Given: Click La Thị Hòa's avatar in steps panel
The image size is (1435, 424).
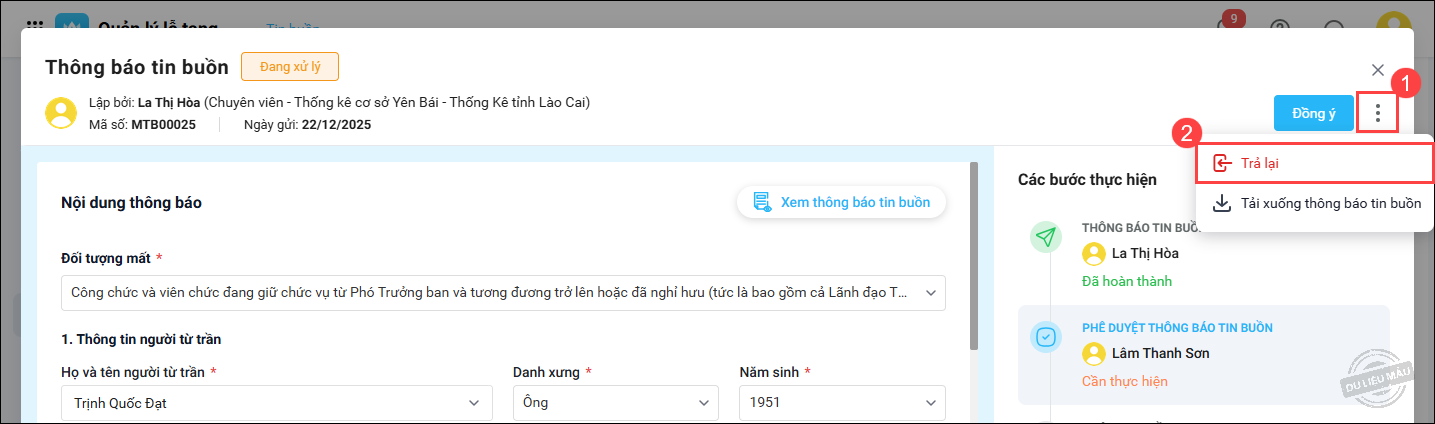Looking at the screenshot, I should [x=1094, y=253].
